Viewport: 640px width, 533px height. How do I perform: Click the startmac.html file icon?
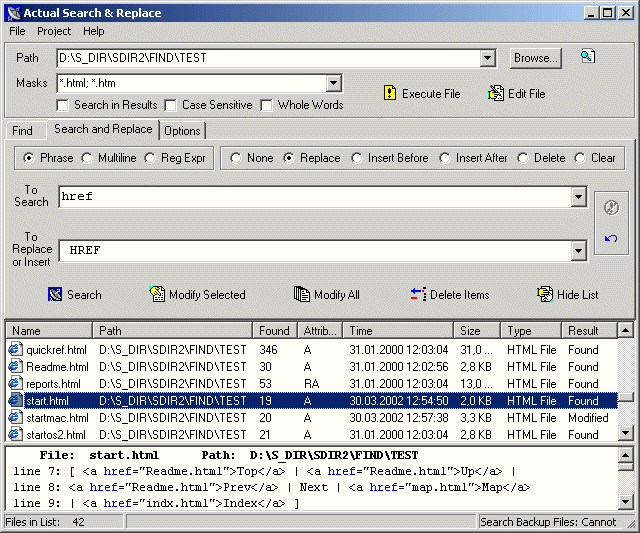click(15, 418)
